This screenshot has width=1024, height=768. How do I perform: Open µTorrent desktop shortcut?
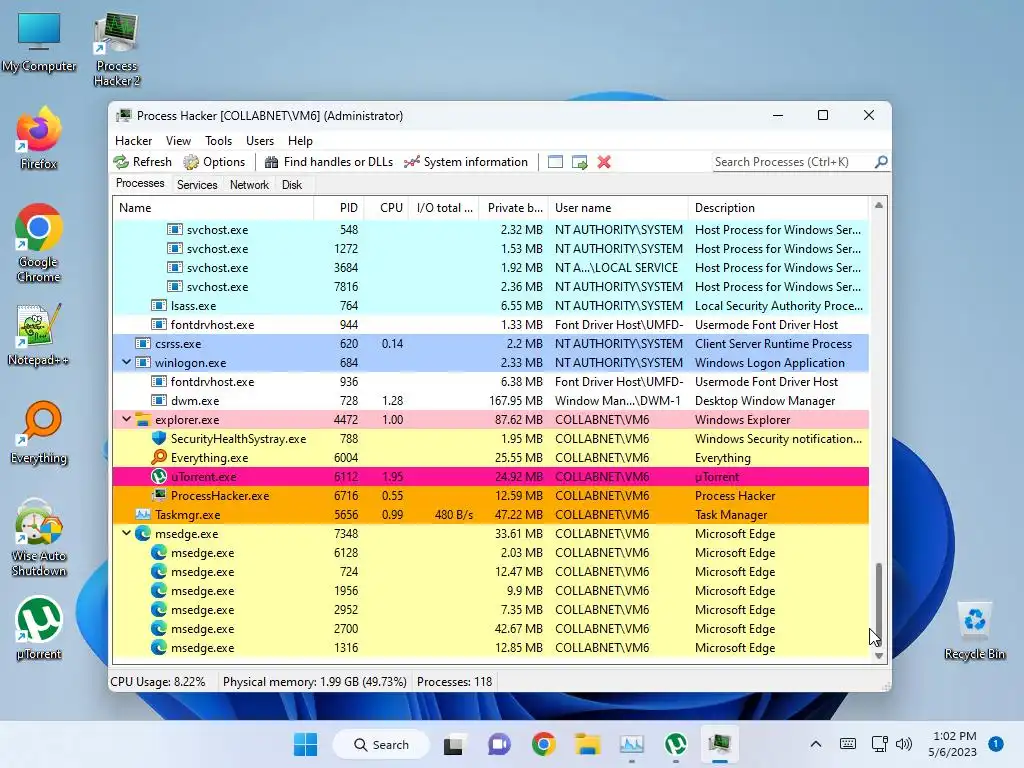tap(39, 628)
